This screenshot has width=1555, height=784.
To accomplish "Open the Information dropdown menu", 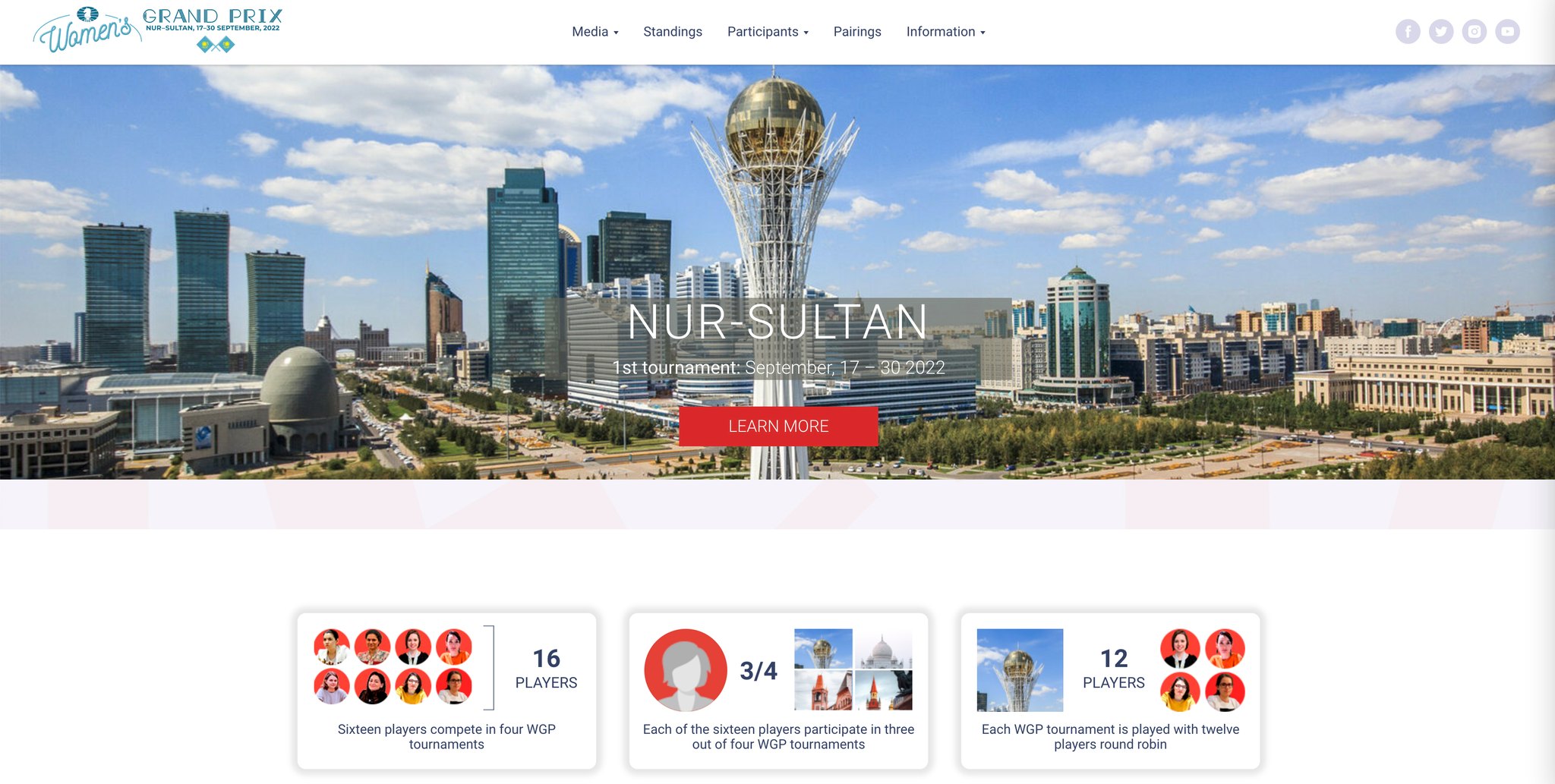I will click(945, 32).
